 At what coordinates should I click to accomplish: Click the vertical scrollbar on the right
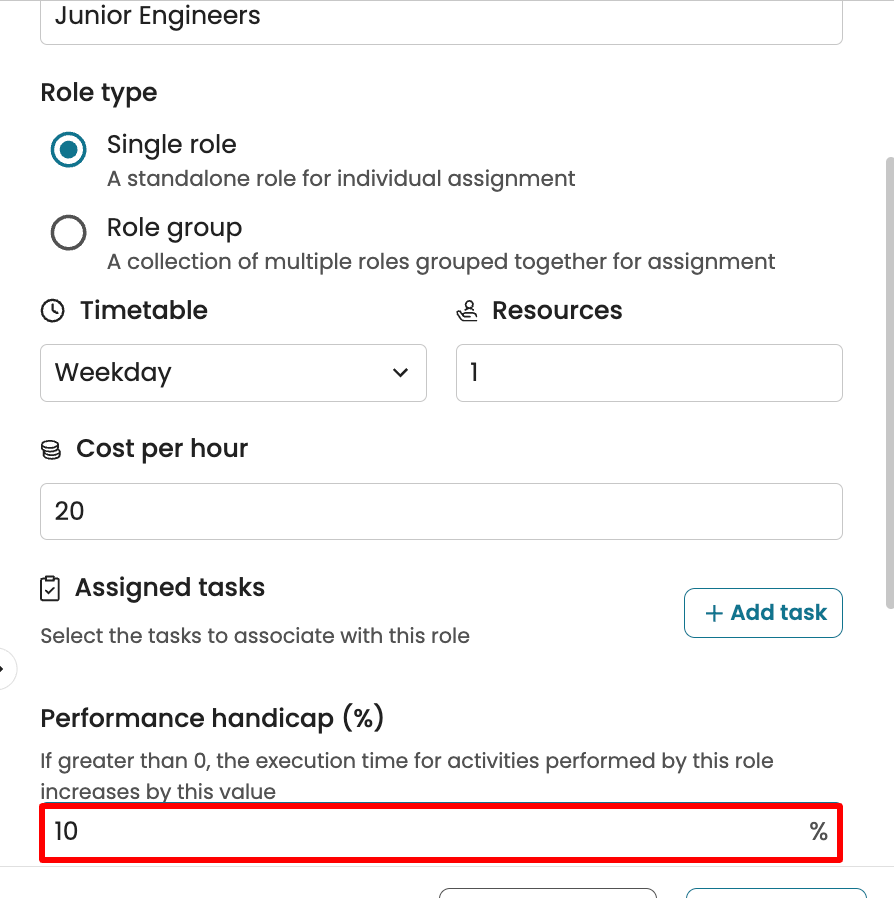point(889,380)
